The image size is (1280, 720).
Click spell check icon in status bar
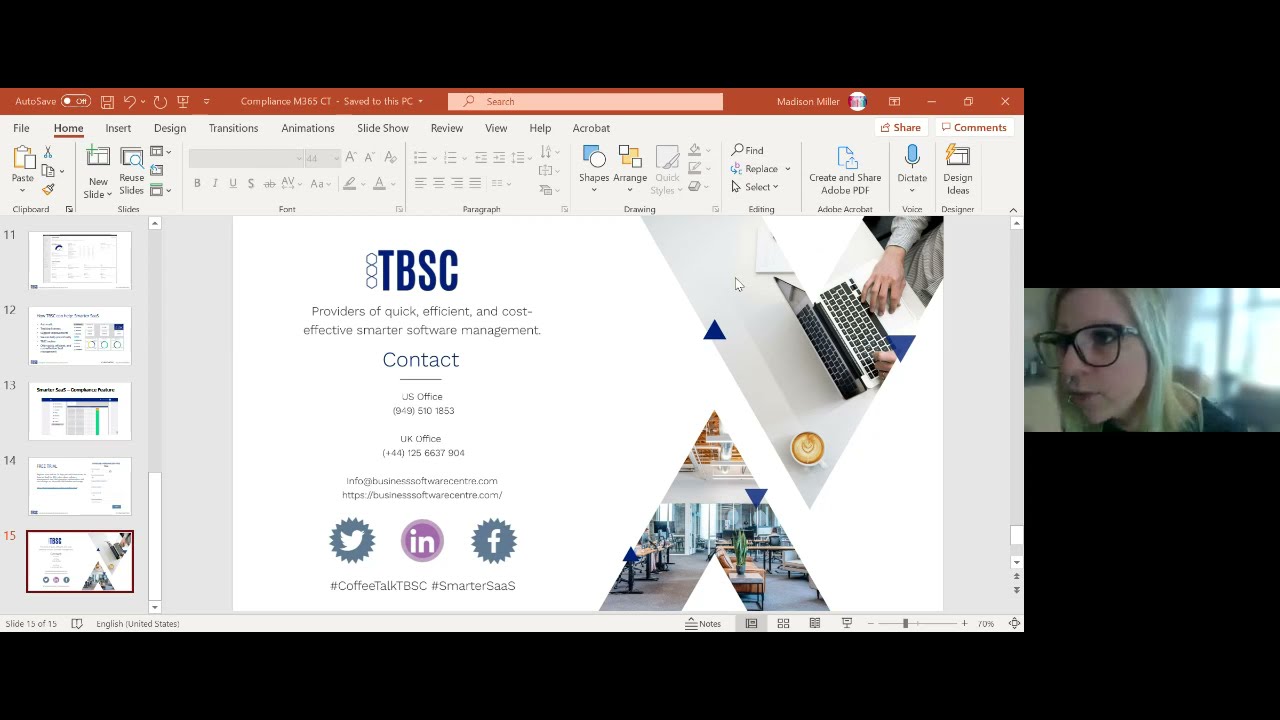[77, 623]
